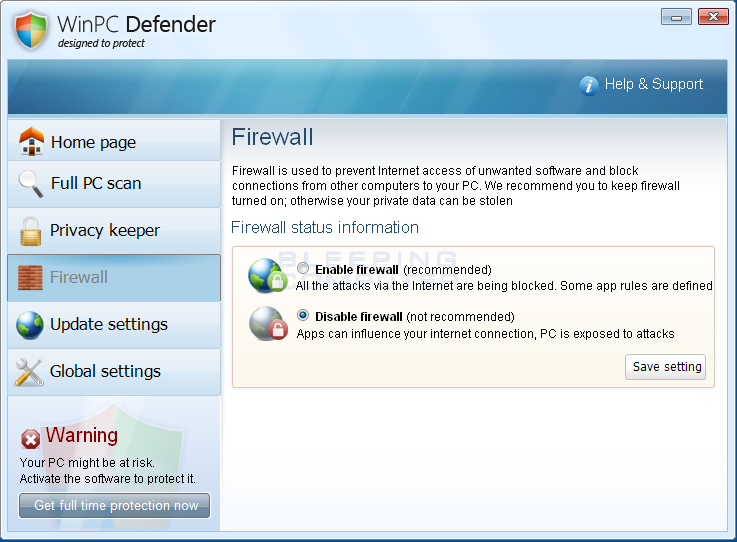Click the Global settings tools icon
Image resolution: width=737 pixels, height=542 pixels.
(x=29, y=372)
